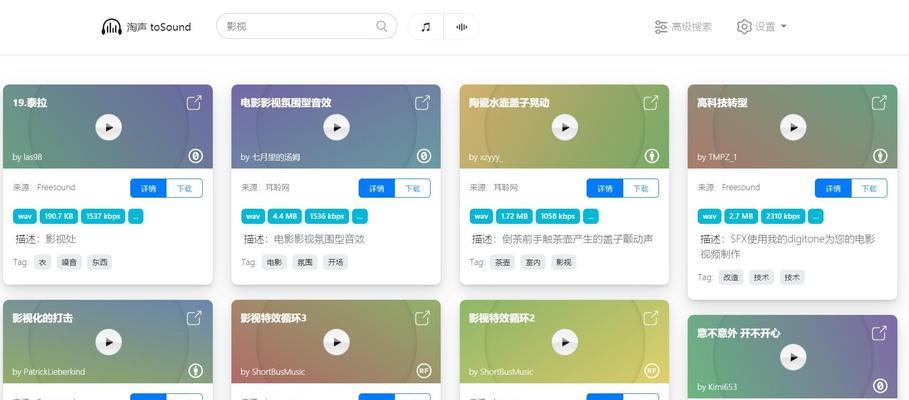This screenshot has height=400, width=909.
Task: Play the 19.泰拉 sound
Action: pos(108,127)
